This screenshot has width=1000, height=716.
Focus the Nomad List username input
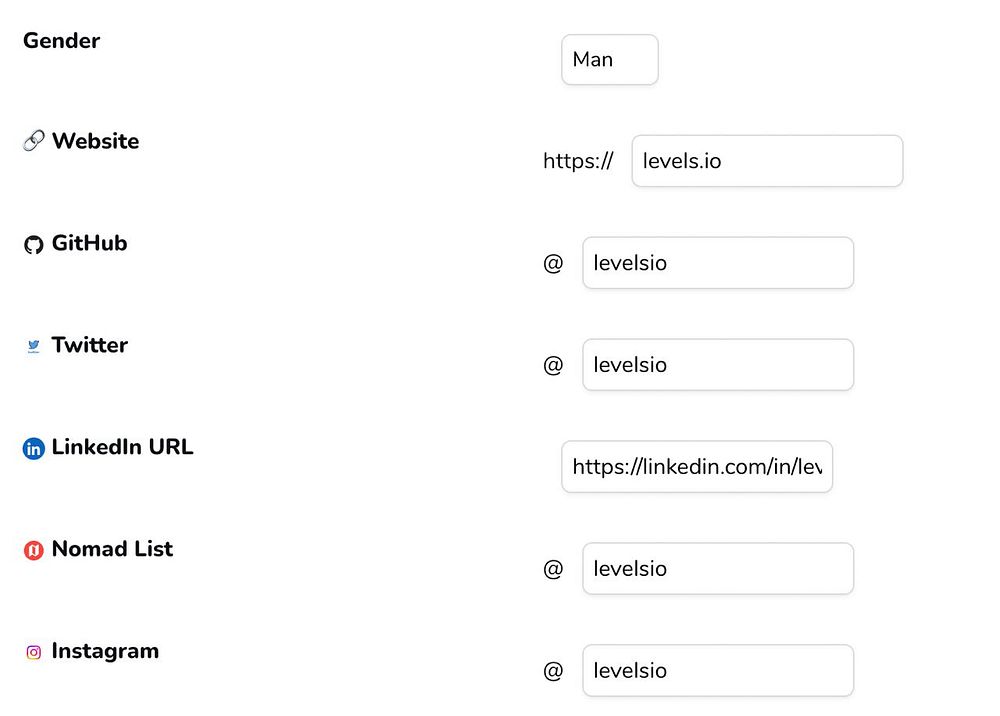pos(718,569)
